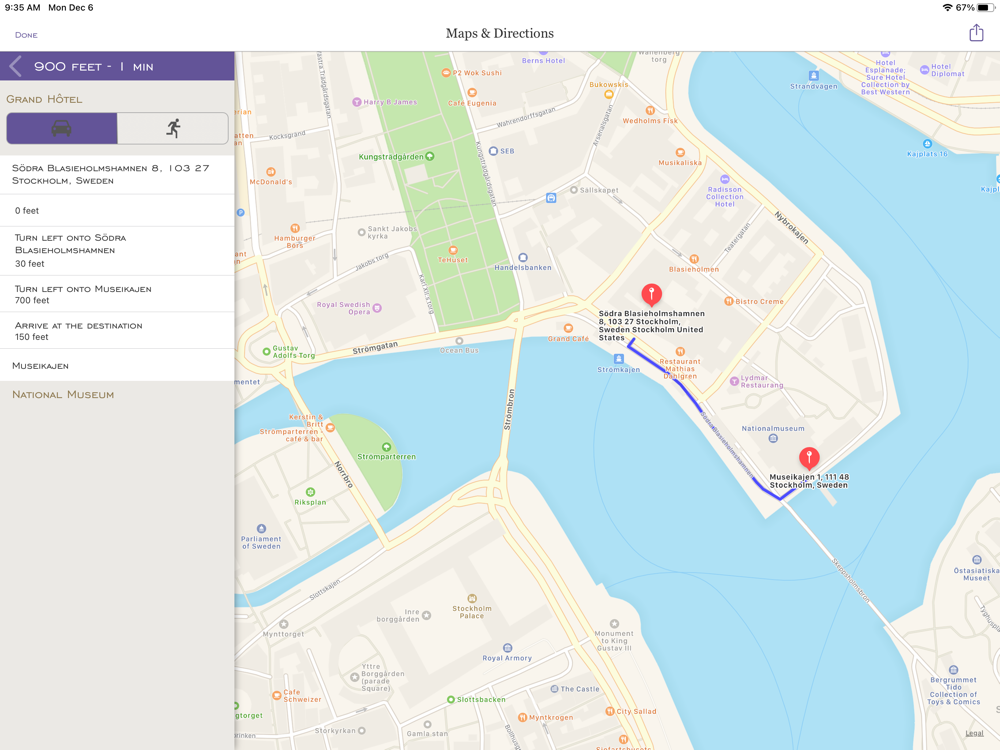Tap the Handelsbanken bank marker

point(523,258)
